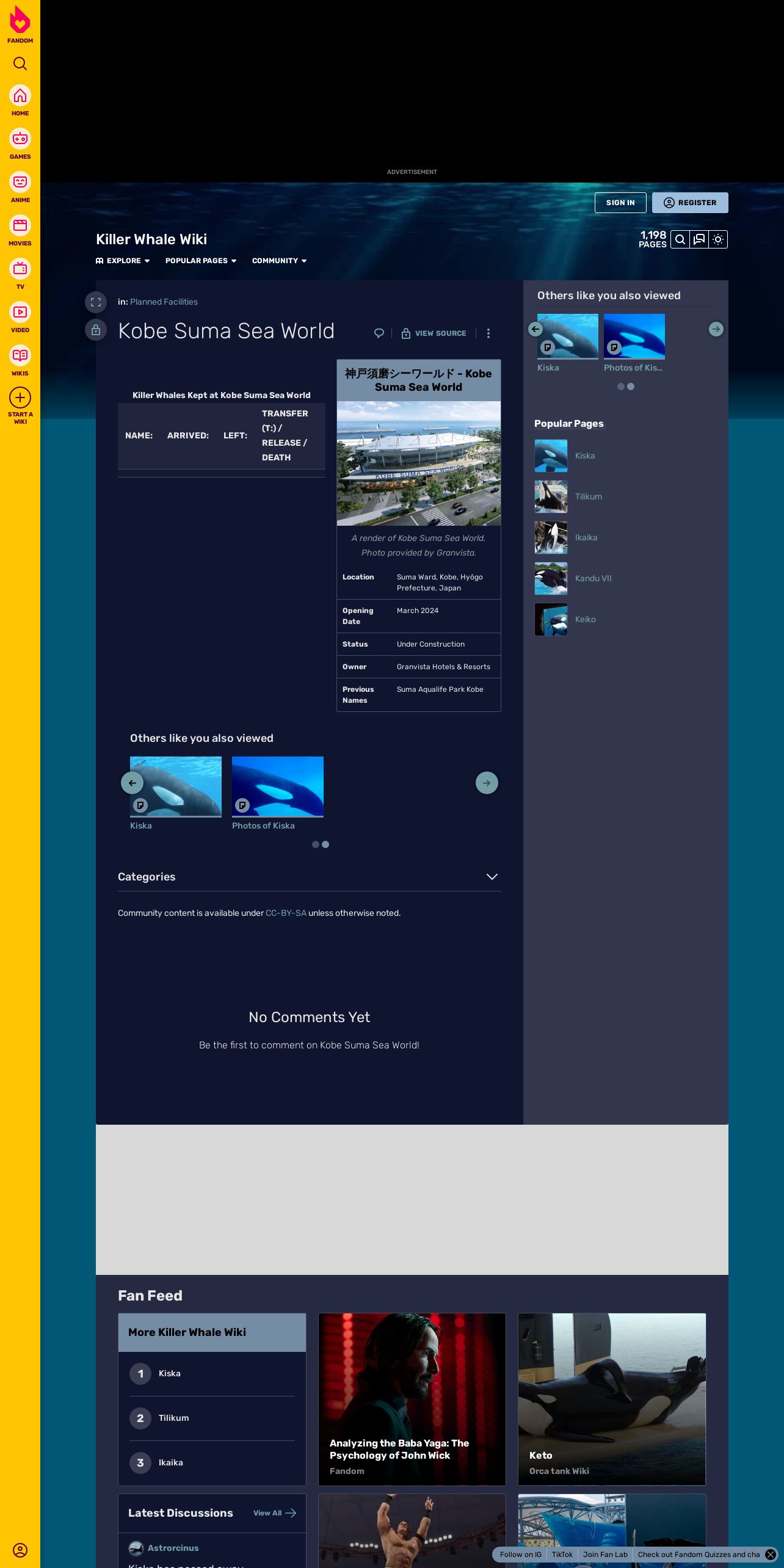Click the Start a Wiki plus icon
This screenshot has width=784, height=1568.
point(20,398)
